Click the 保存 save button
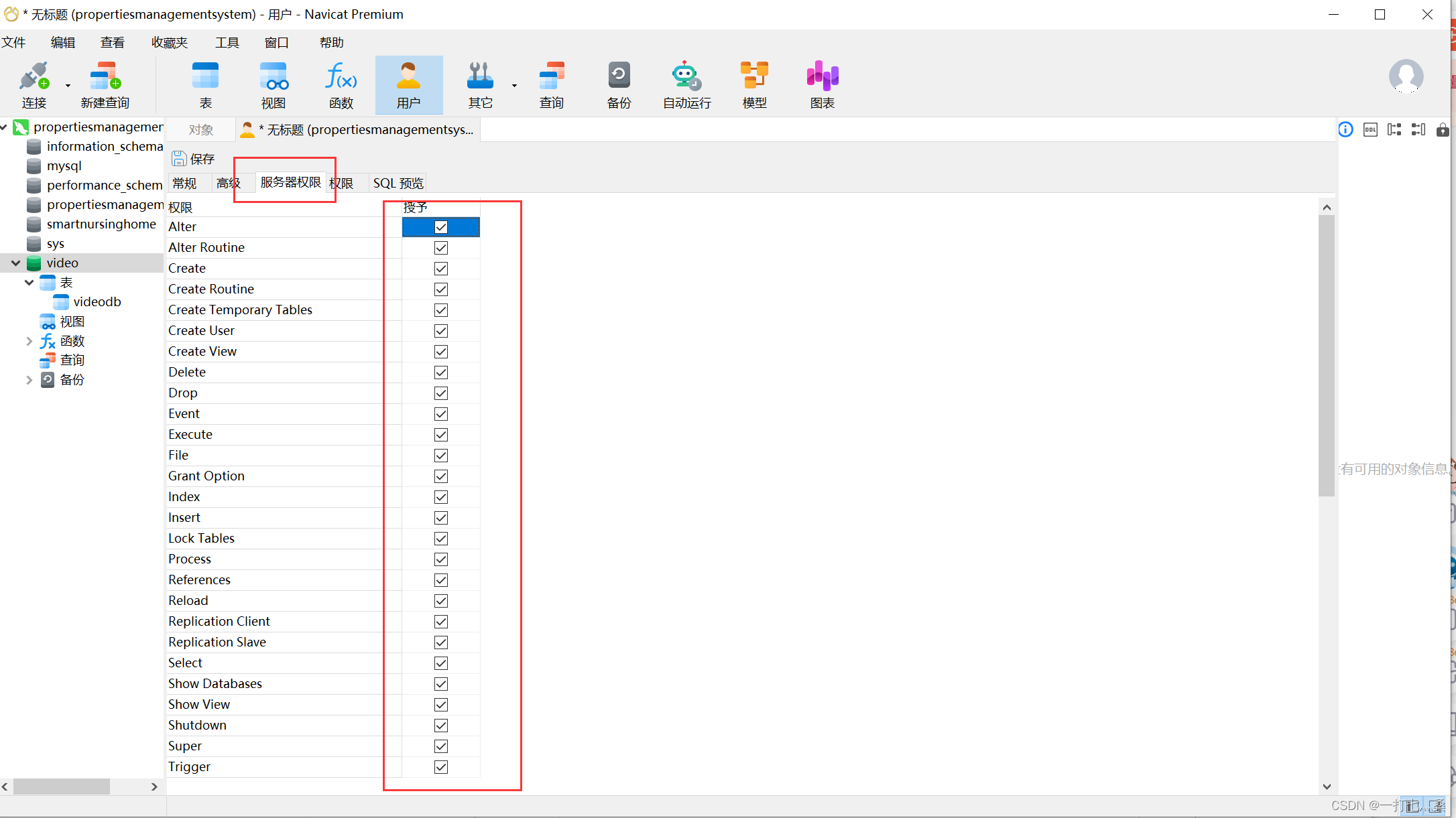This screenshot has width=1456, height=818. tap(194, 159)
